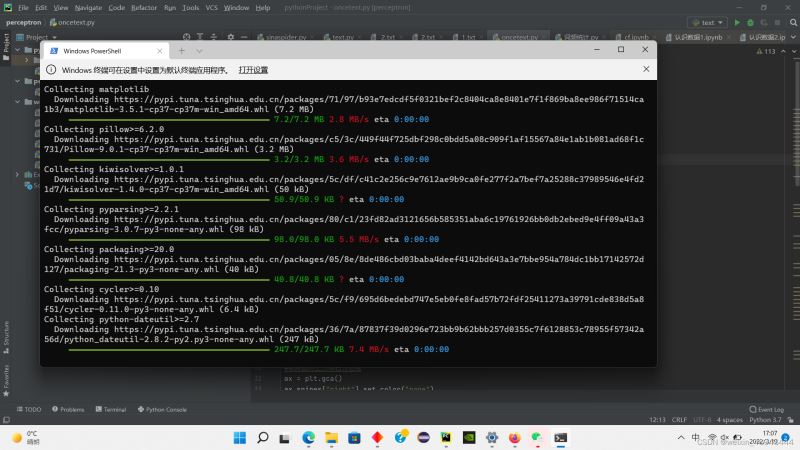The width and height of the screenshot is (800, 450).
Task: Click the 113 warnings indicator
Action: 766,52
